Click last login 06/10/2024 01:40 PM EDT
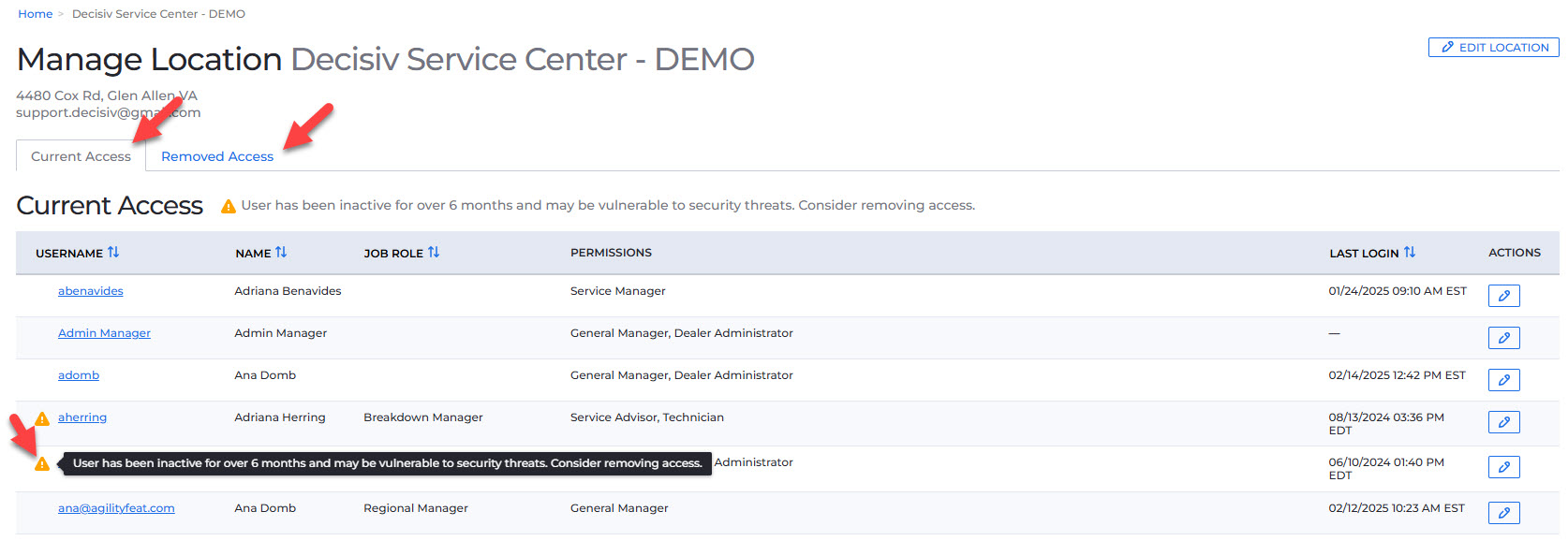 click(1386, 469)
